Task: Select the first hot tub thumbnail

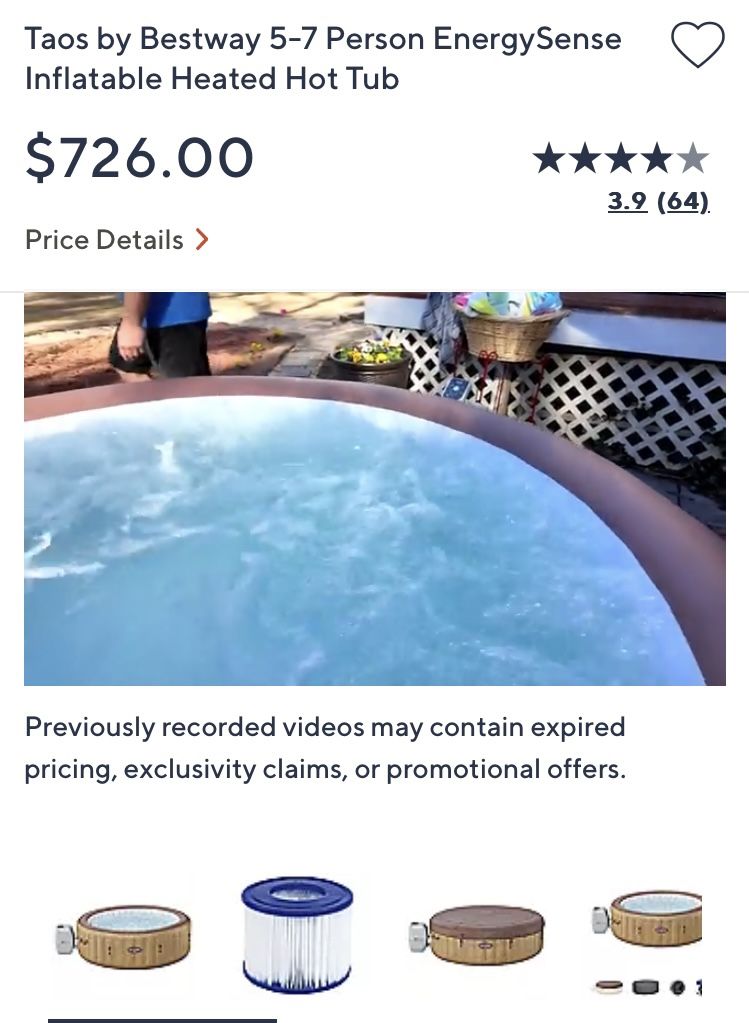Action: pyautogui.click(x=124, y=937)
